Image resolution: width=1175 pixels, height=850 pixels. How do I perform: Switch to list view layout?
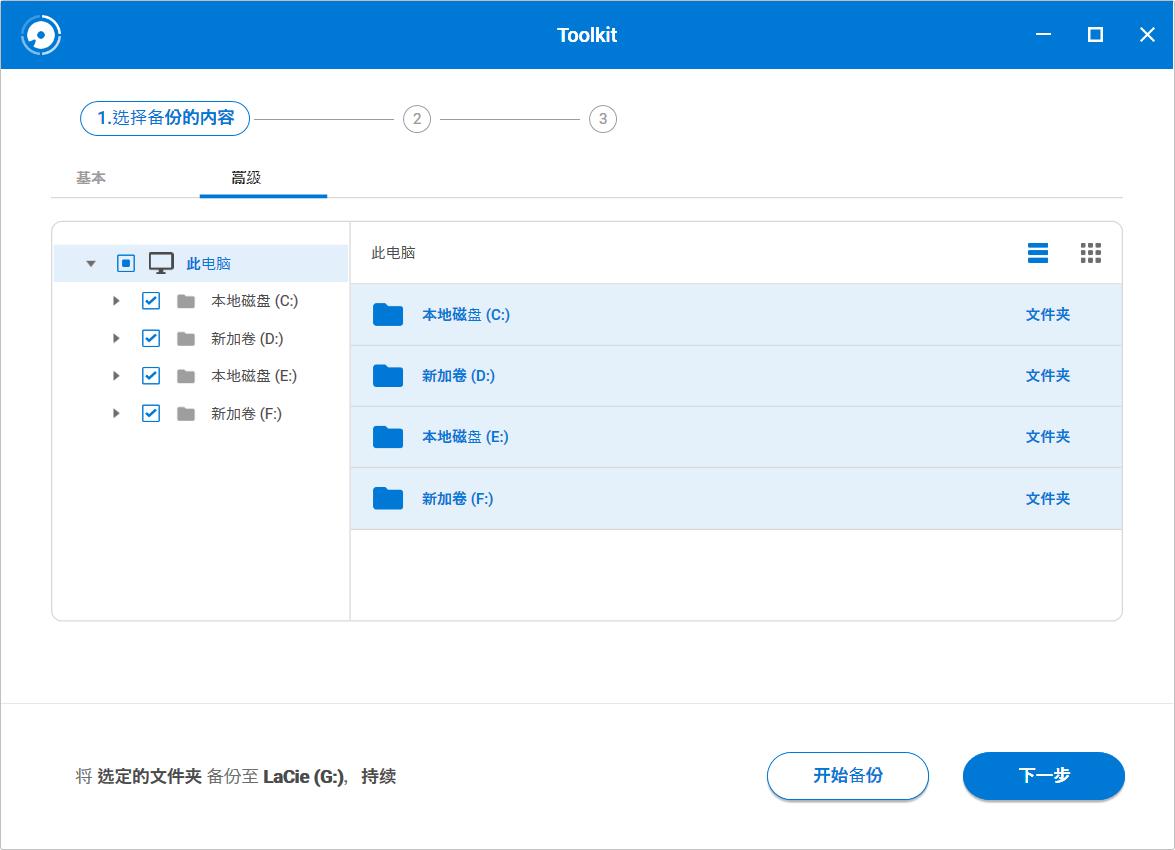point(1038,253)
